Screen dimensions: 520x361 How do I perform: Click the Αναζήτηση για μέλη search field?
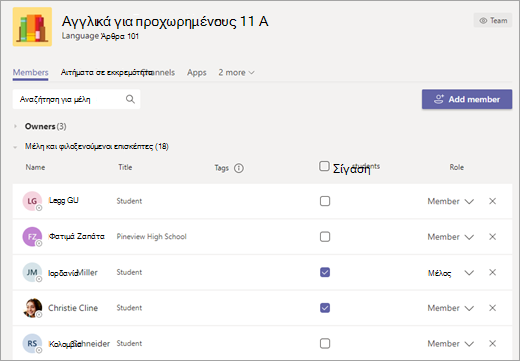tap(76, 99)
